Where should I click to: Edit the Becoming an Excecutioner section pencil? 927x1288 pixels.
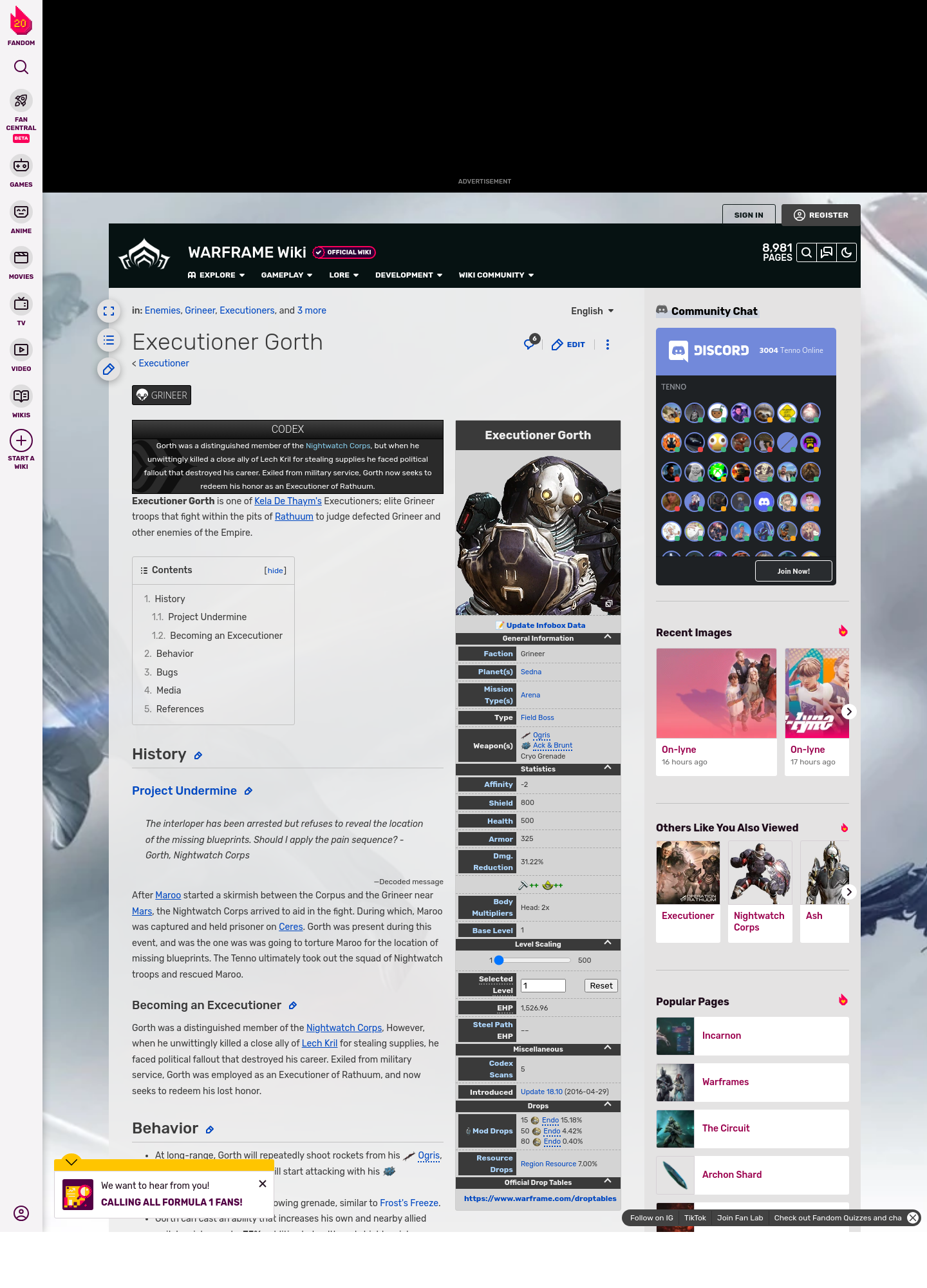coord(293,1005)
